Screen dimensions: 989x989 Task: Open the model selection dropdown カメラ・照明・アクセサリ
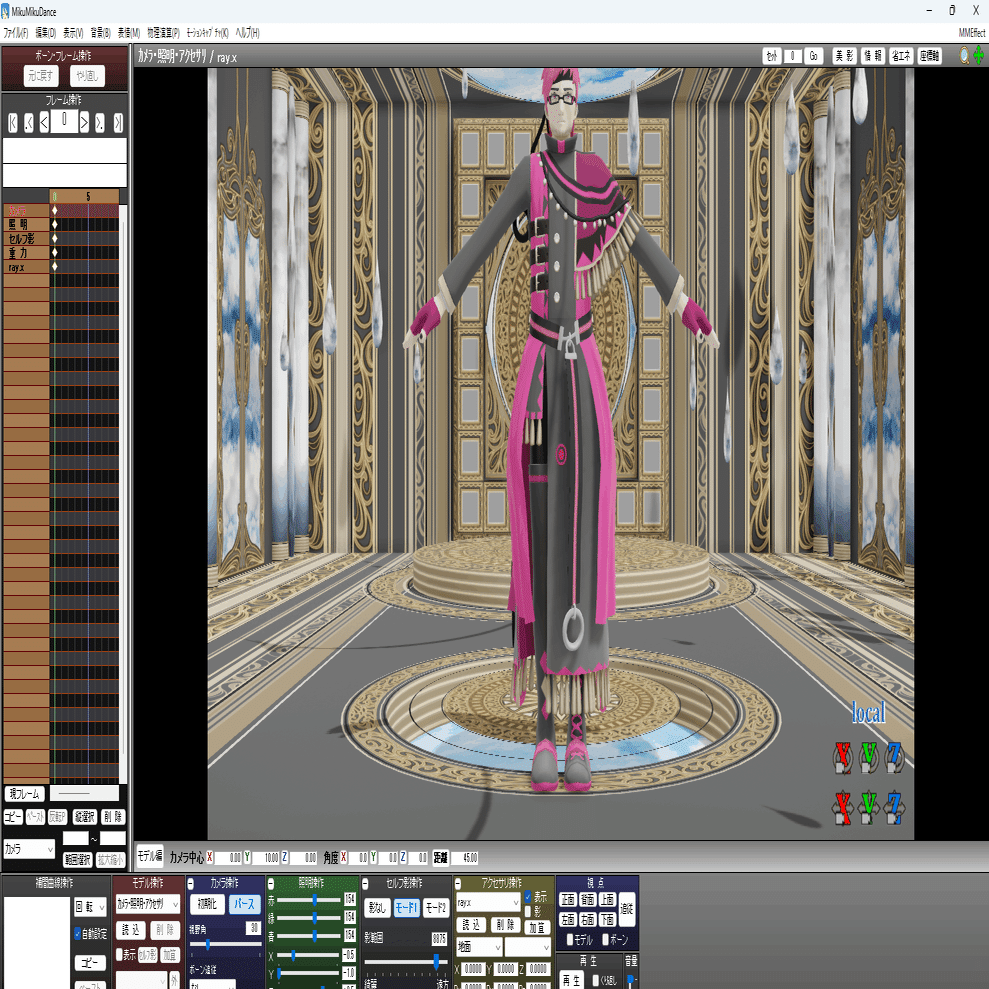pos(148,904)
